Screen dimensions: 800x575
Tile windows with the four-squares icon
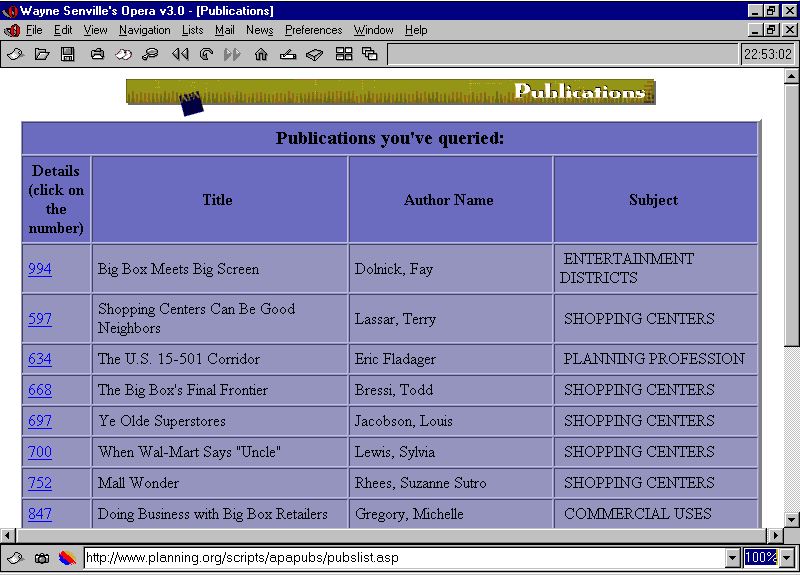[344, 54]
